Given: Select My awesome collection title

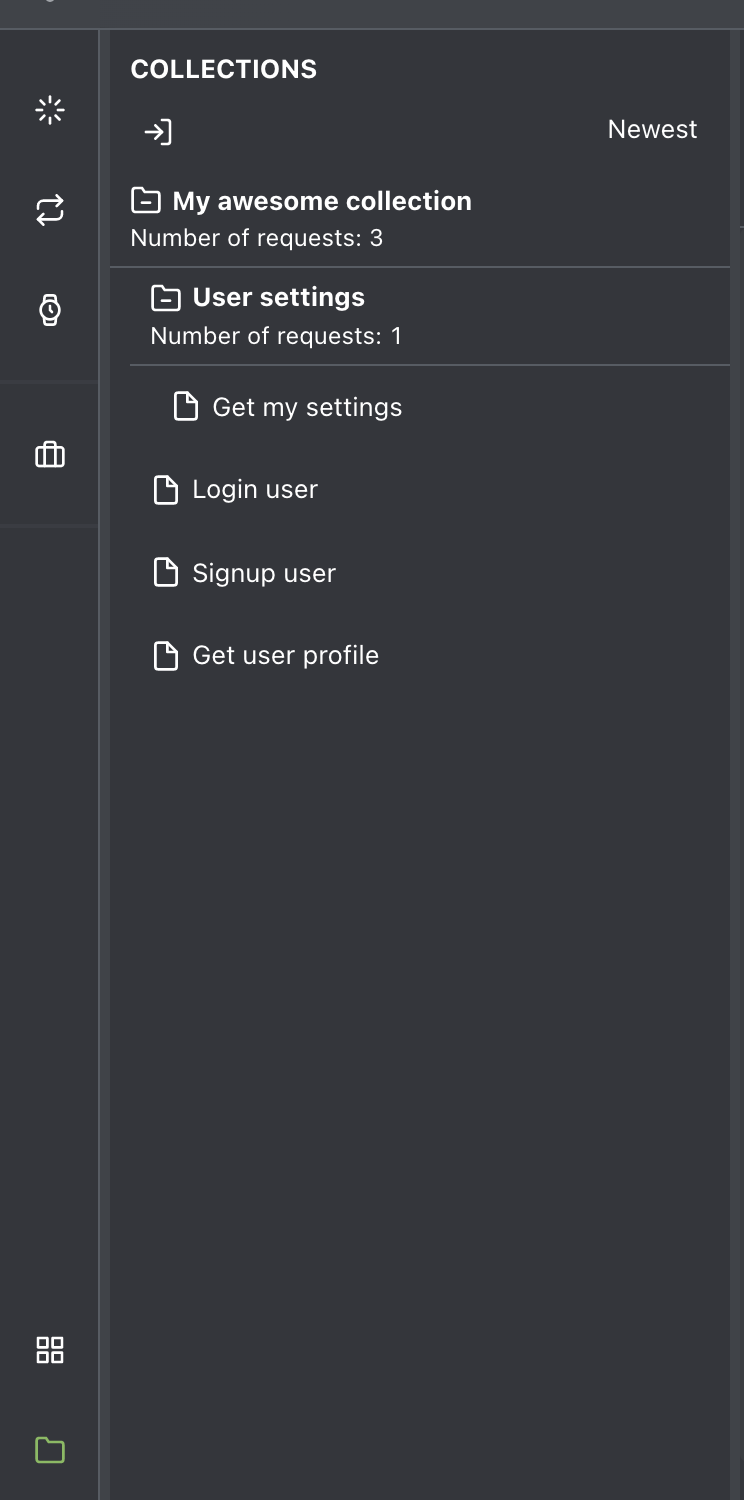Looking at the screenshot, I should pos(322,201).
